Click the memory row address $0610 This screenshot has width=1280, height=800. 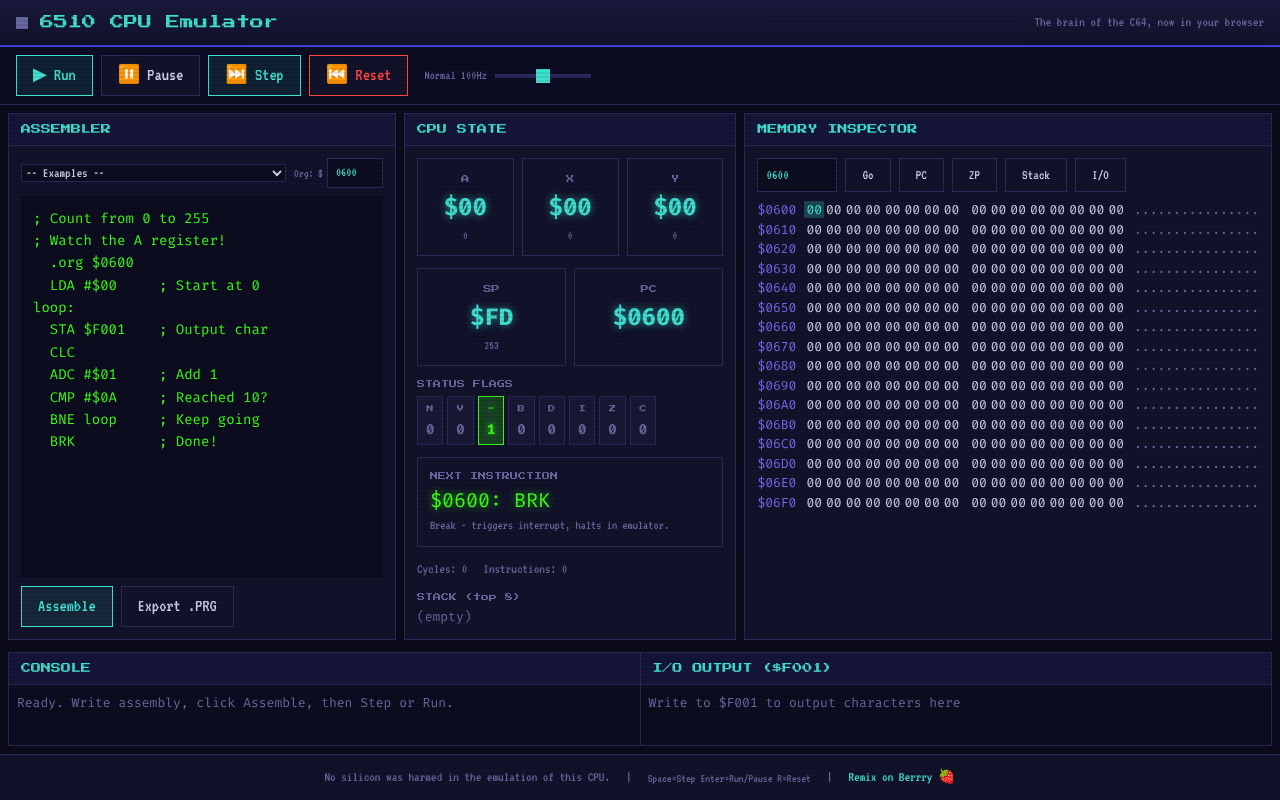click(x=777, y=230)
